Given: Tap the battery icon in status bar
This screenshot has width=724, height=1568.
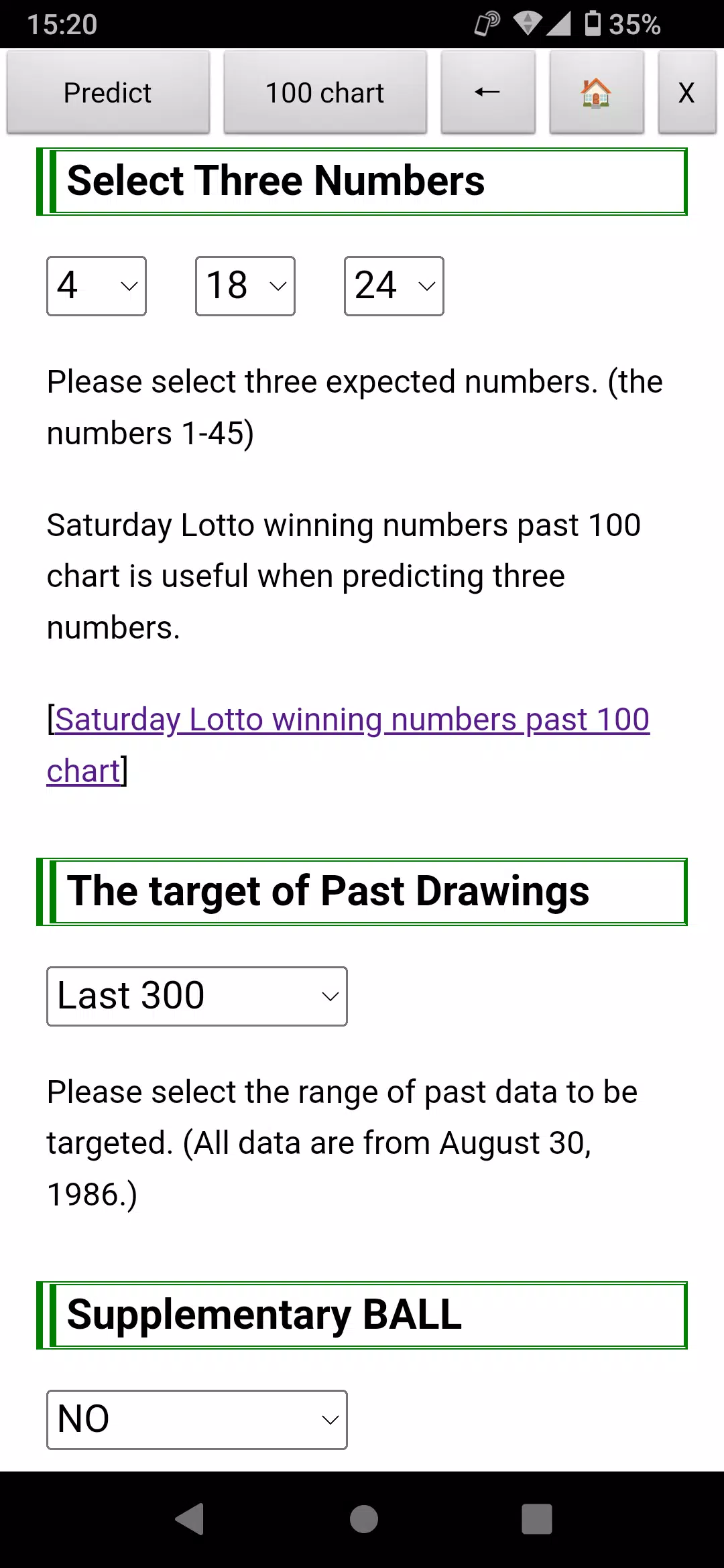Looking at the screenshot, I should 593,23.
